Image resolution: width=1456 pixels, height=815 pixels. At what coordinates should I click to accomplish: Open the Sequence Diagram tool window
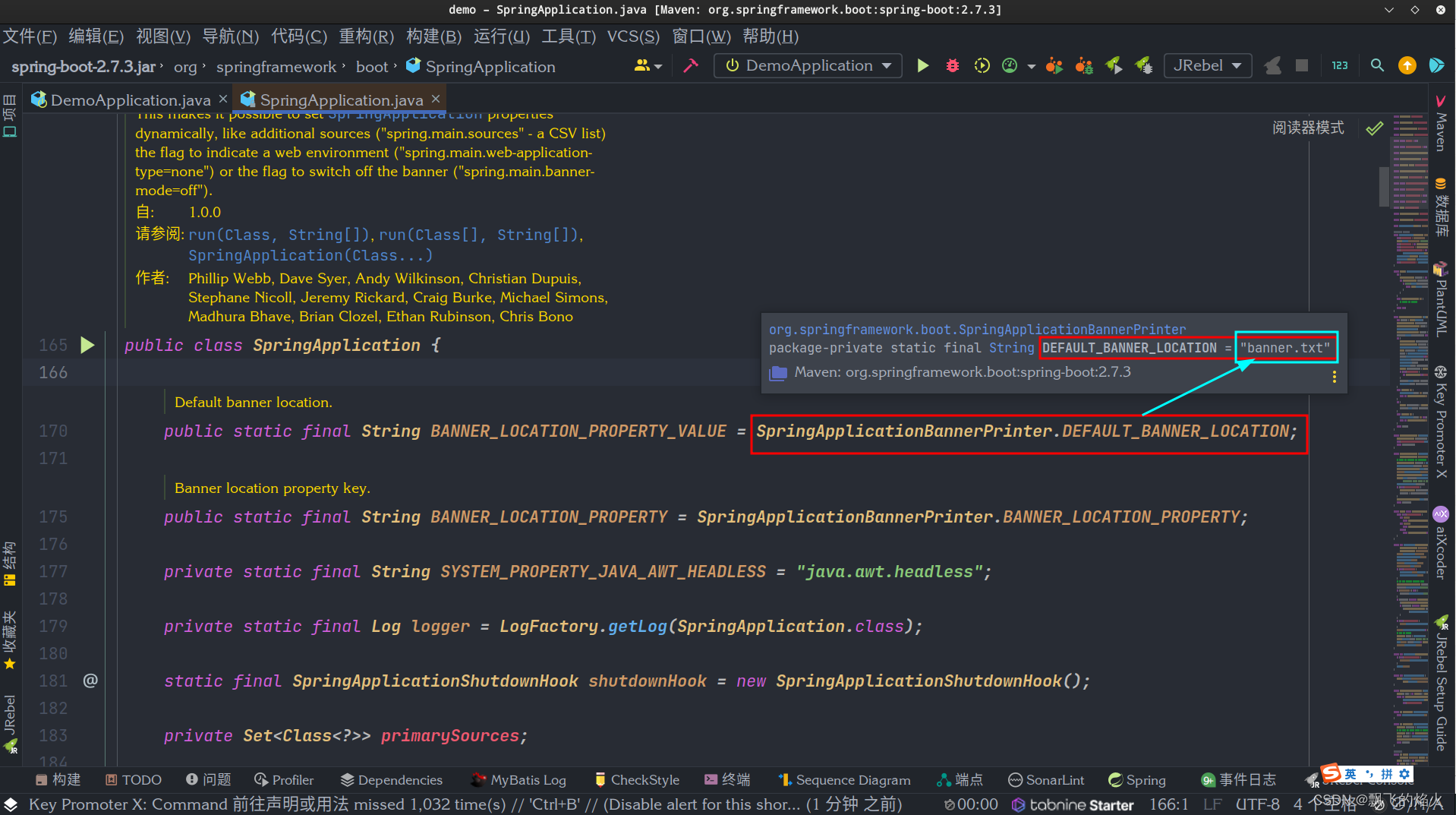click(x=844, y=780)
